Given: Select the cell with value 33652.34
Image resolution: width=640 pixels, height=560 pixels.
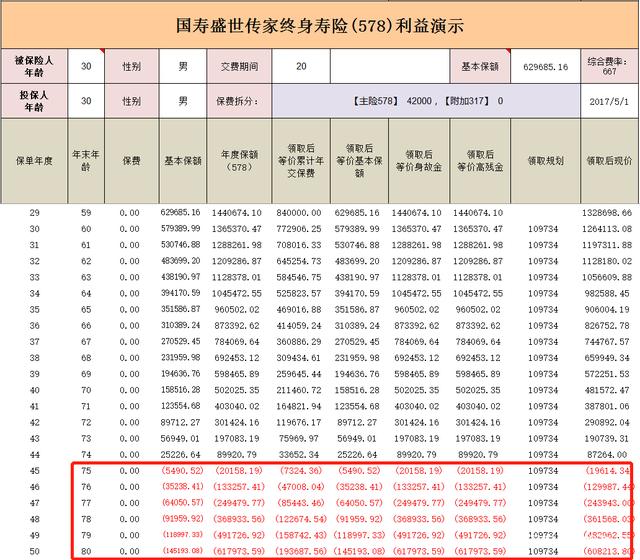Looking at the screenshot, I should (299, 455).
